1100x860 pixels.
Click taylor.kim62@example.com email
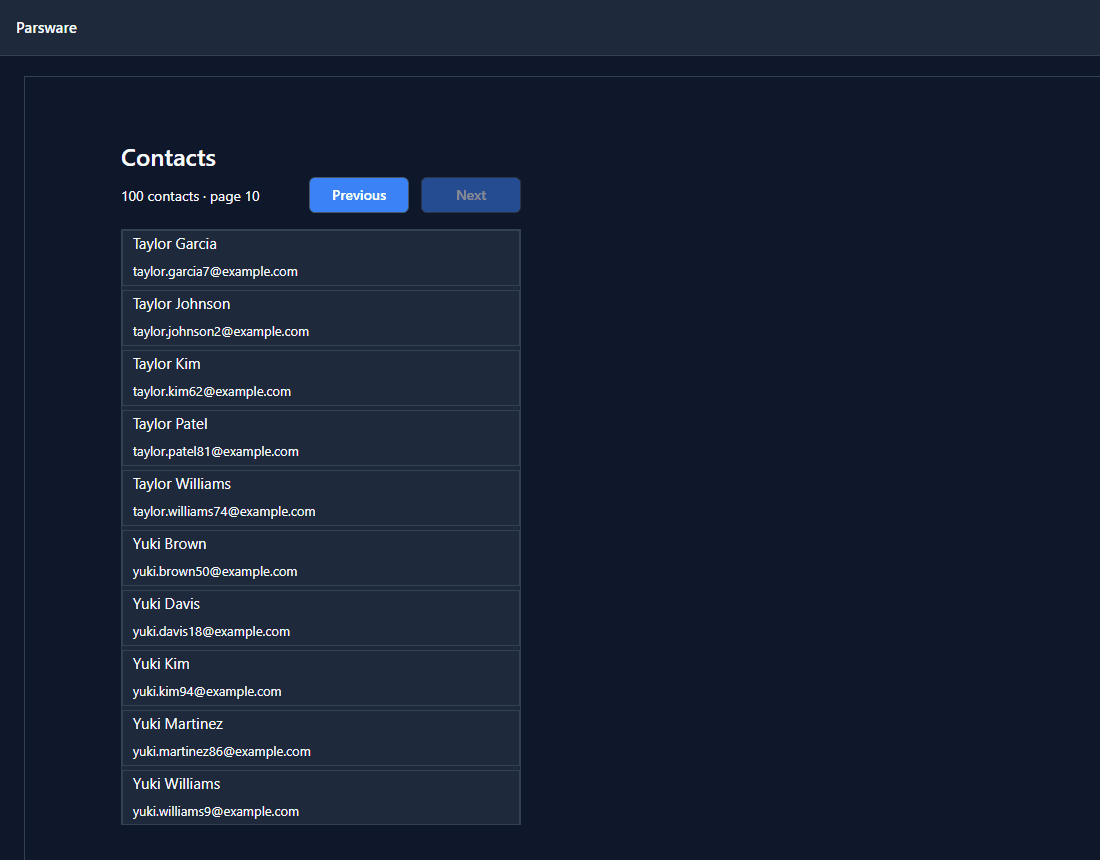tap(212, 391)
